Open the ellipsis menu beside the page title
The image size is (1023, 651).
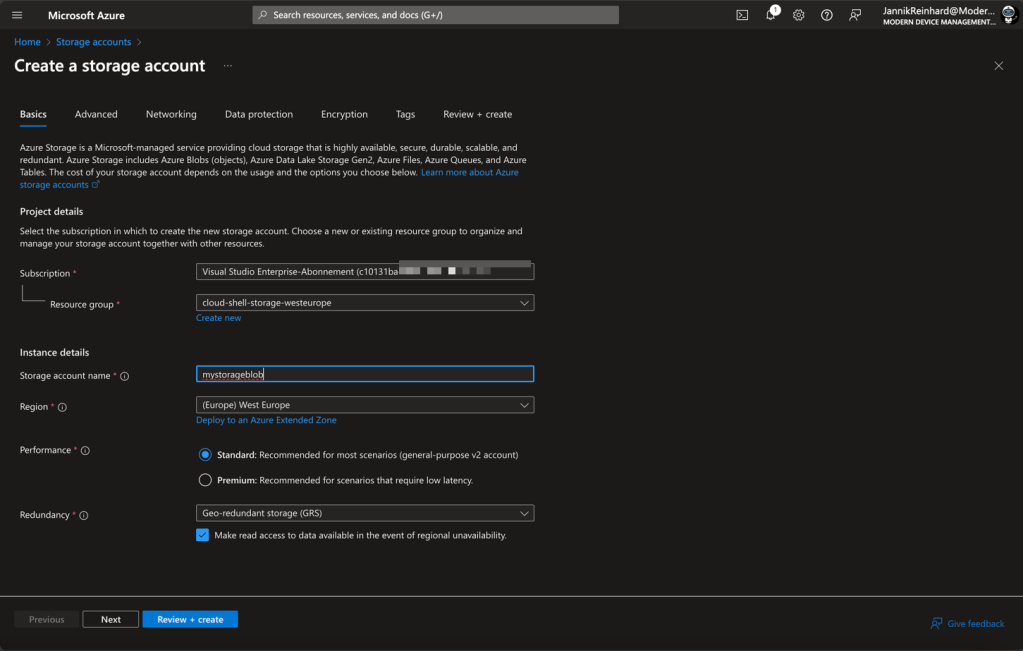(227, 66)
